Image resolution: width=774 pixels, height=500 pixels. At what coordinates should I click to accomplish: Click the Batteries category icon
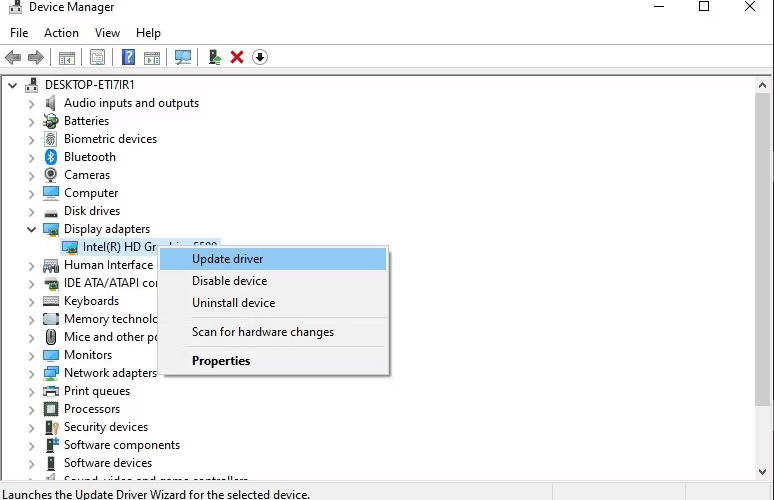point(51,121)
